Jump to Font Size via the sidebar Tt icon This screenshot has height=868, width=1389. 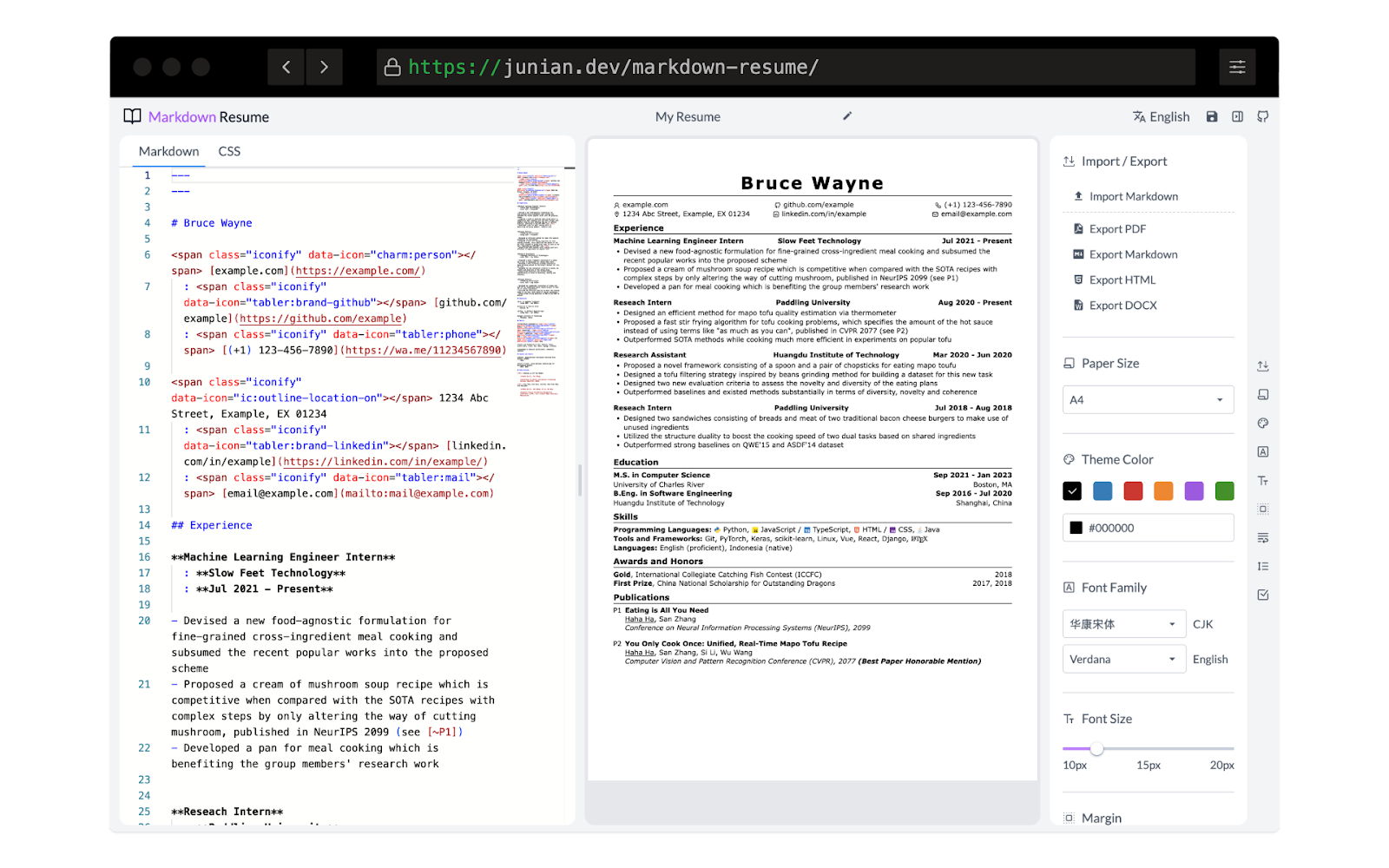tap(1263, 481)
